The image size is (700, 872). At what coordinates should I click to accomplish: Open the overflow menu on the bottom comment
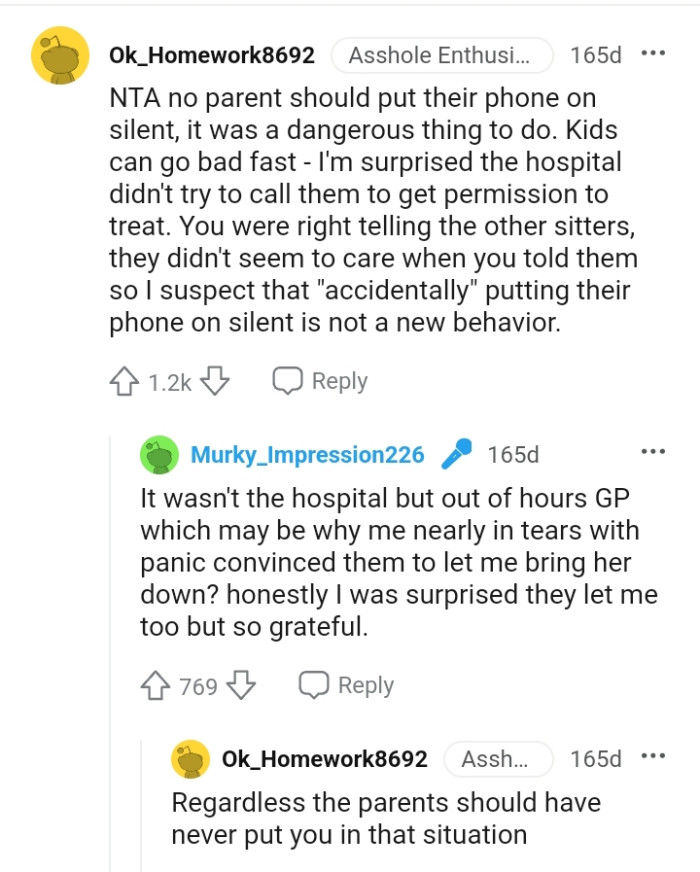pyautogui.click(x=653, y=758)
